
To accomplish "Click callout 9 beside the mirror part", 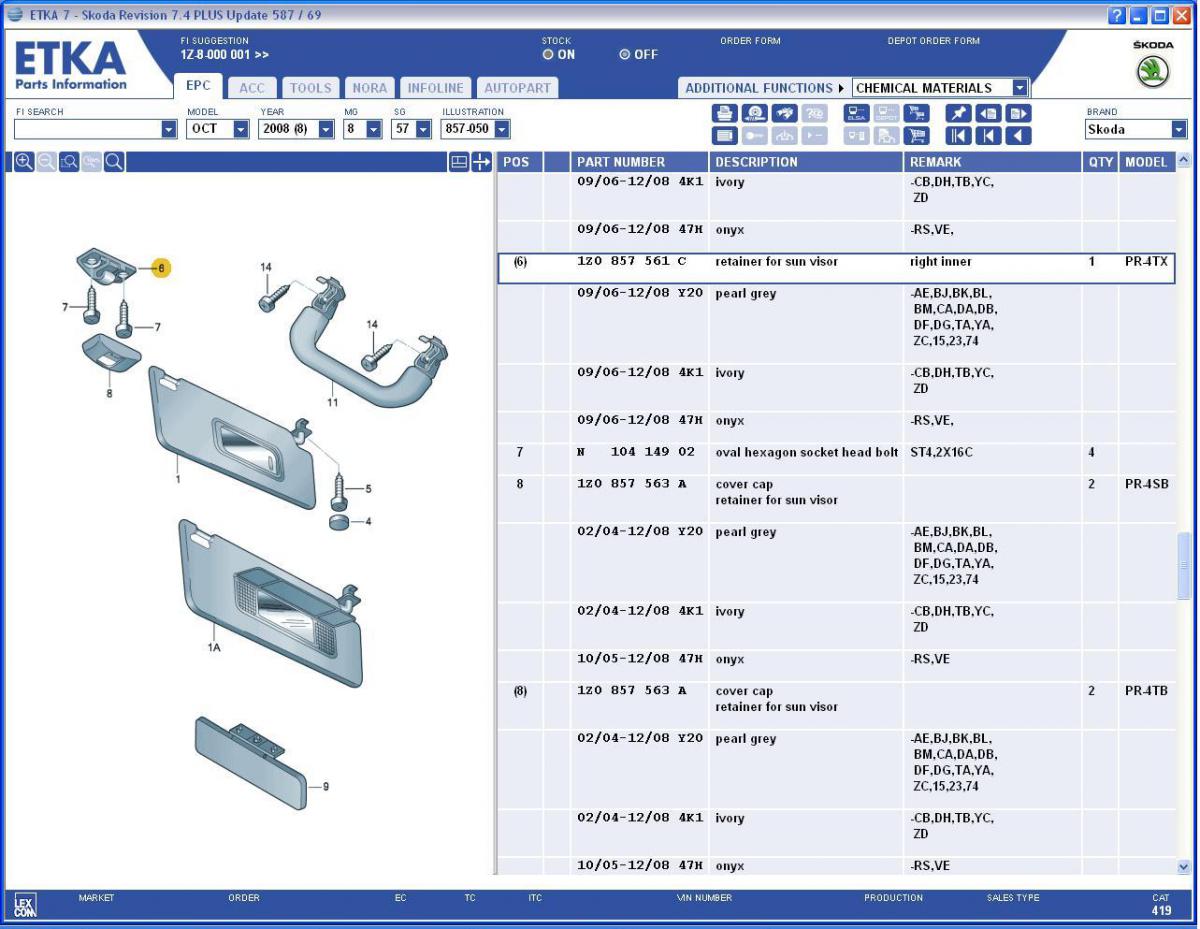I will coord(327,785).
